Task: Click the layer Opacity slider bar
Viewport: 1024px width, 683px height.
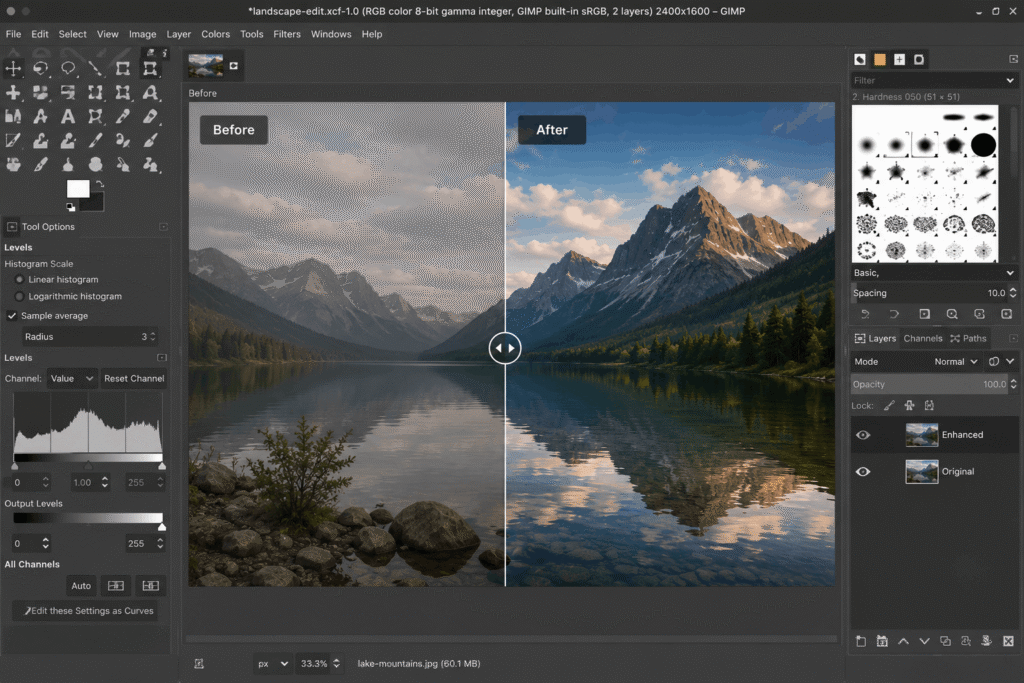Action: [929, 384]
